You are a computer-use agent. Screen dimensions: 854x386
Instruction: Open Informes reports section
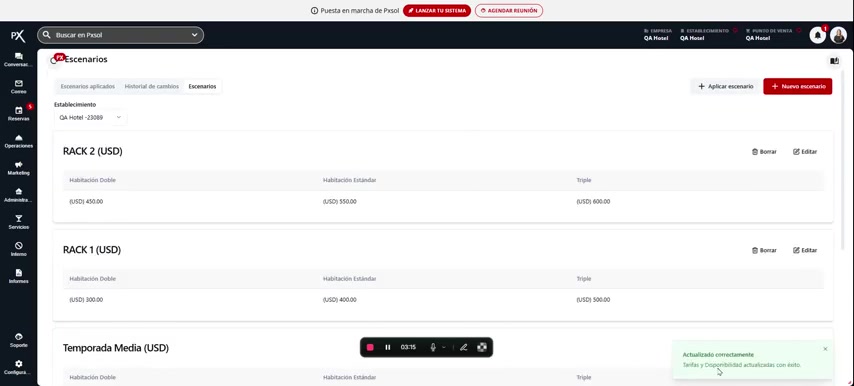point(19,276)
